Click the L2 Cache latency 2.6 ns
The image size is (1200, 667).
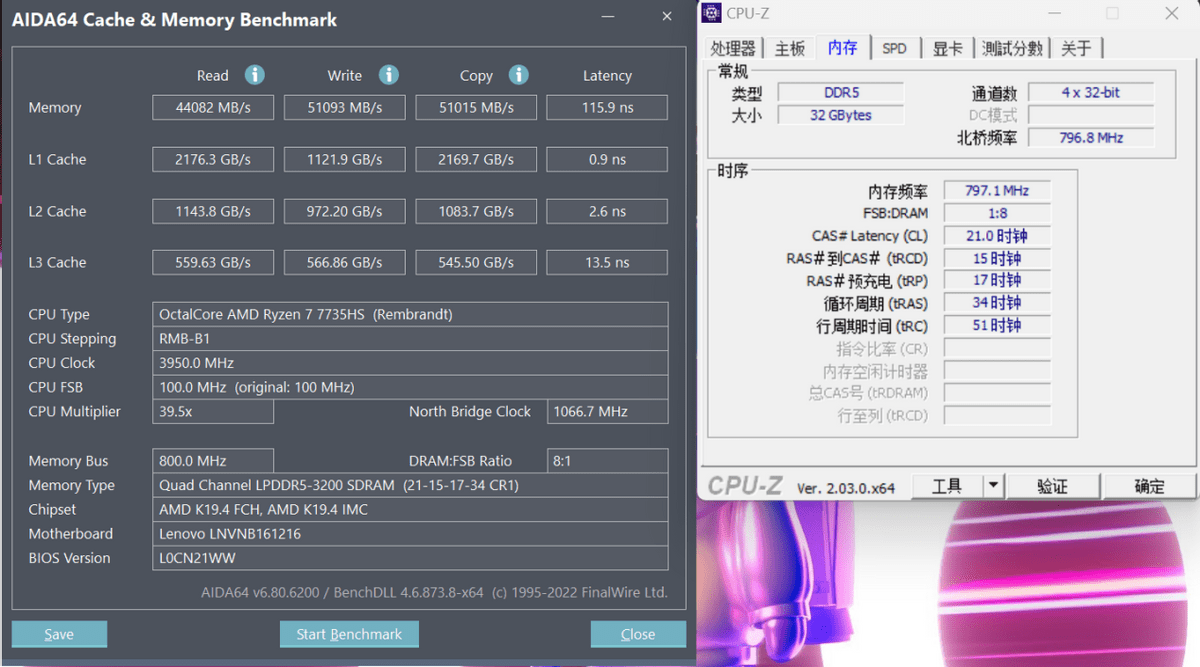point(607,211)
